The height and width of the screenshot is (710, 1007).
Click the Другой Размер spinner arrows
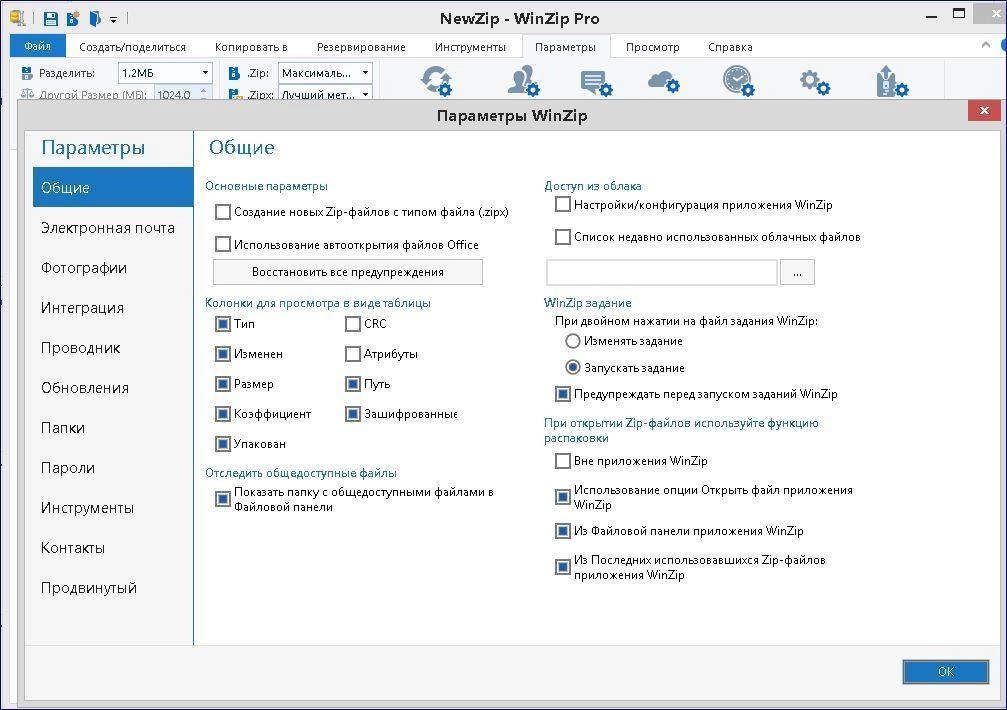pos(204,94)
